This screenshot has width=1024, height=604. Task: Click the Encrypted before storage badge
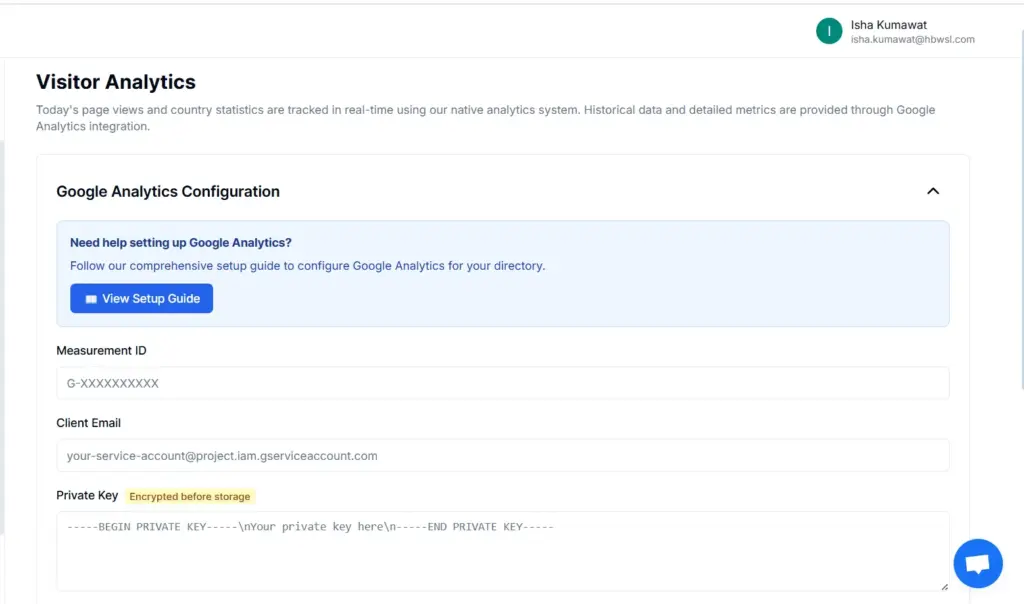190,496
